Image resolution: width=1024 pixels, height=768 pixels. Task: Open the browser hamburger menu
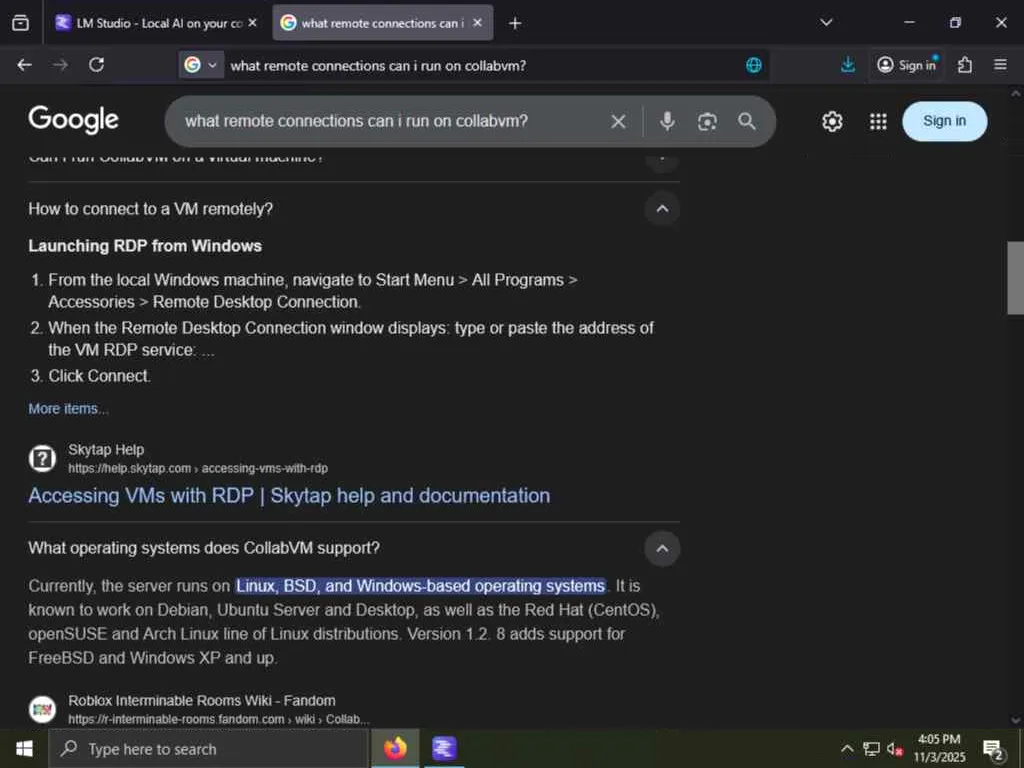click(1000, 65)
